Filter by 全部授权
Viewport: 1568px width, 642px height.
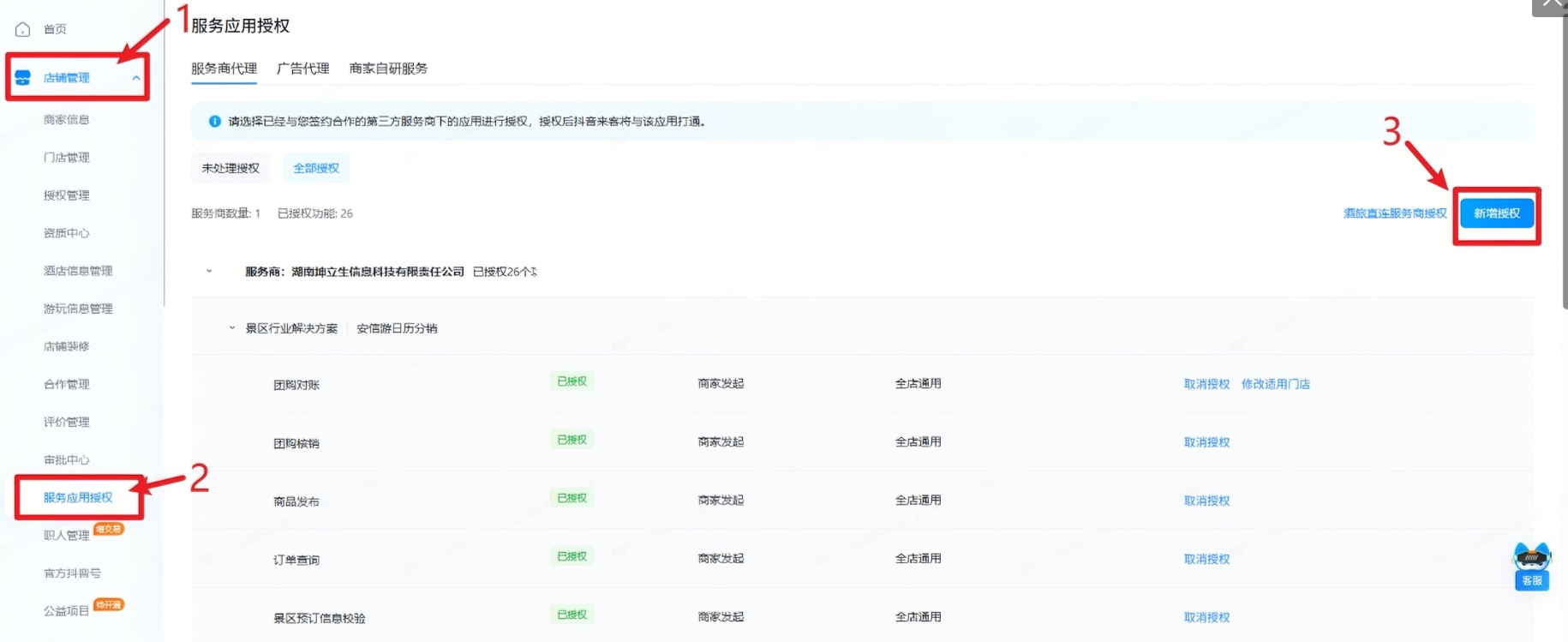click(316, 168)
